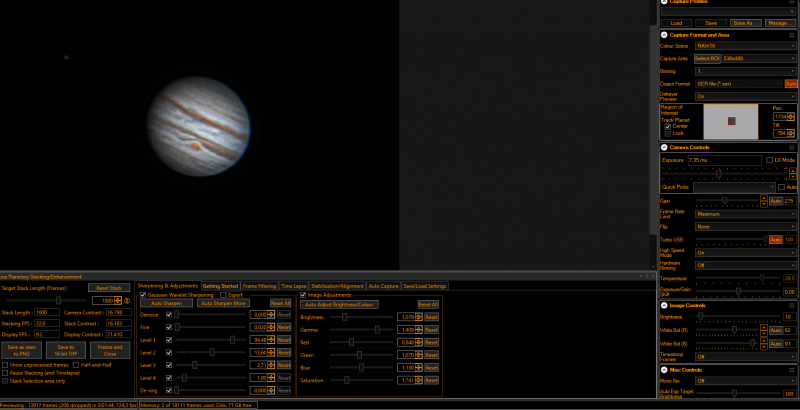Toggle Gaussian Wavelet Sharpening checkbox
Screen dimensions: 800x410
[143, 295]
